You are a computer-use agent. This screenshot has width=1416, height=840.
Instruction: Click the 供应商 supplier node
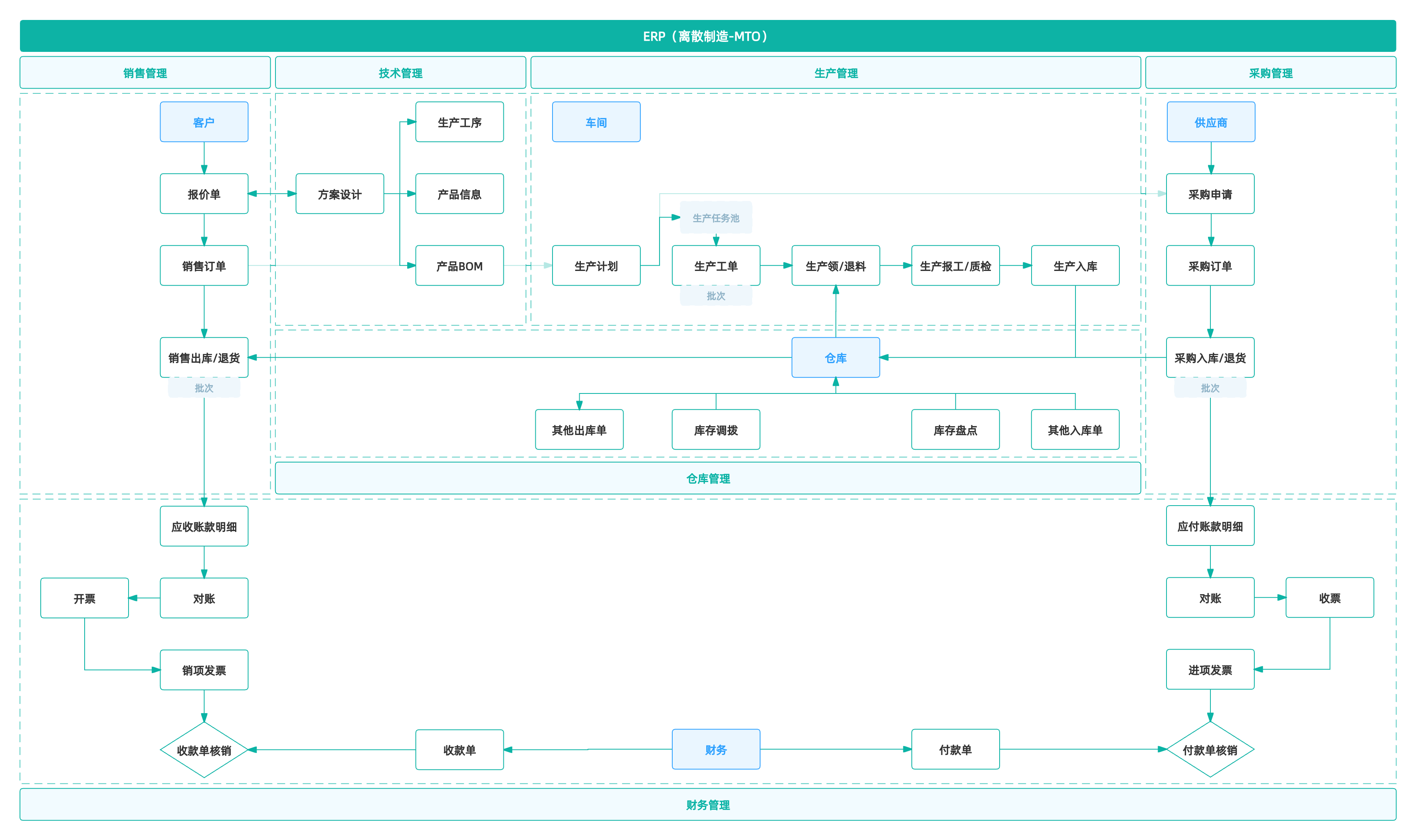pos(1210,122)
